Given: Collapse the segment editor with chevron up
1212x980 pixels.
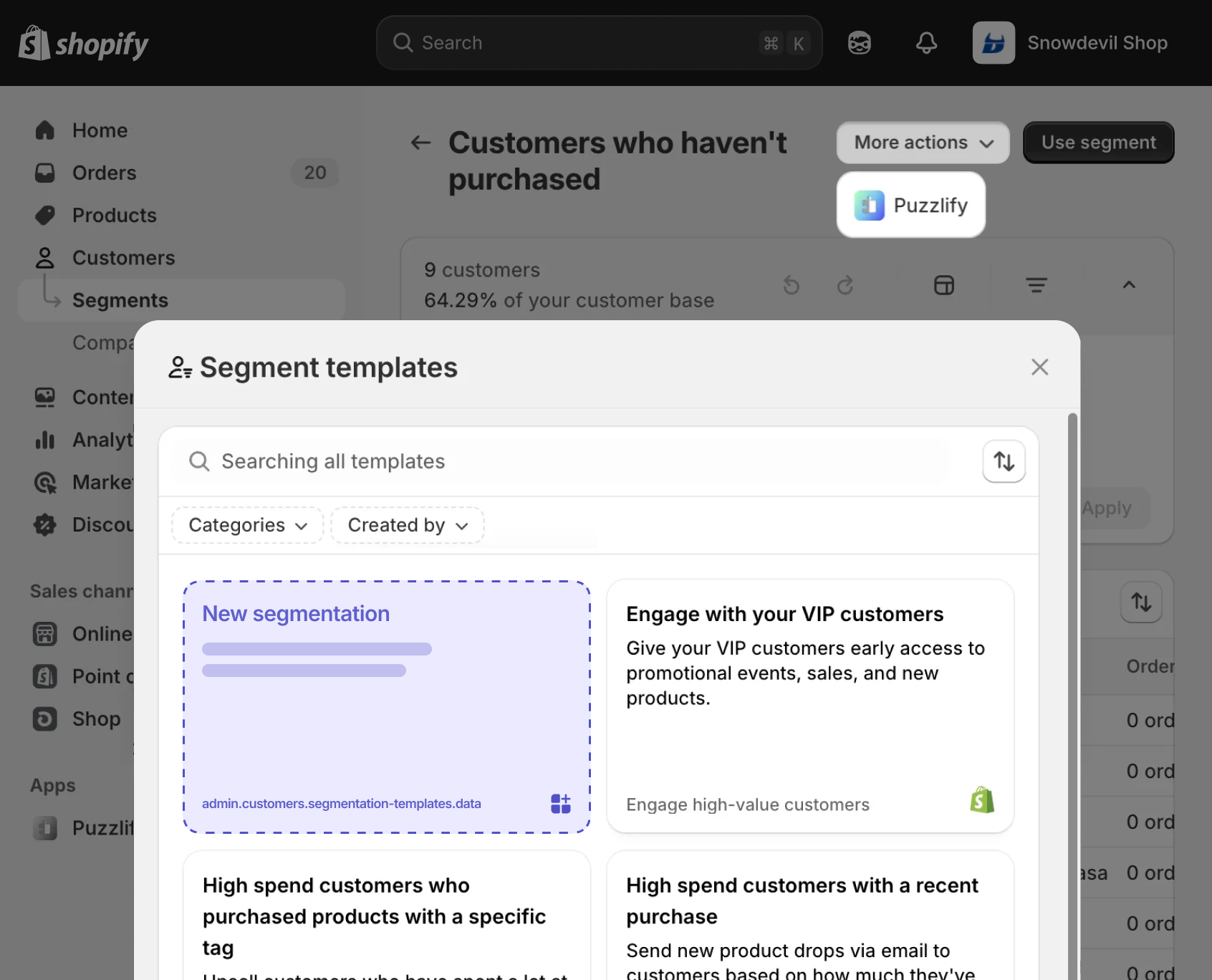Looking at the screenshot, I should click(1129, 285).
